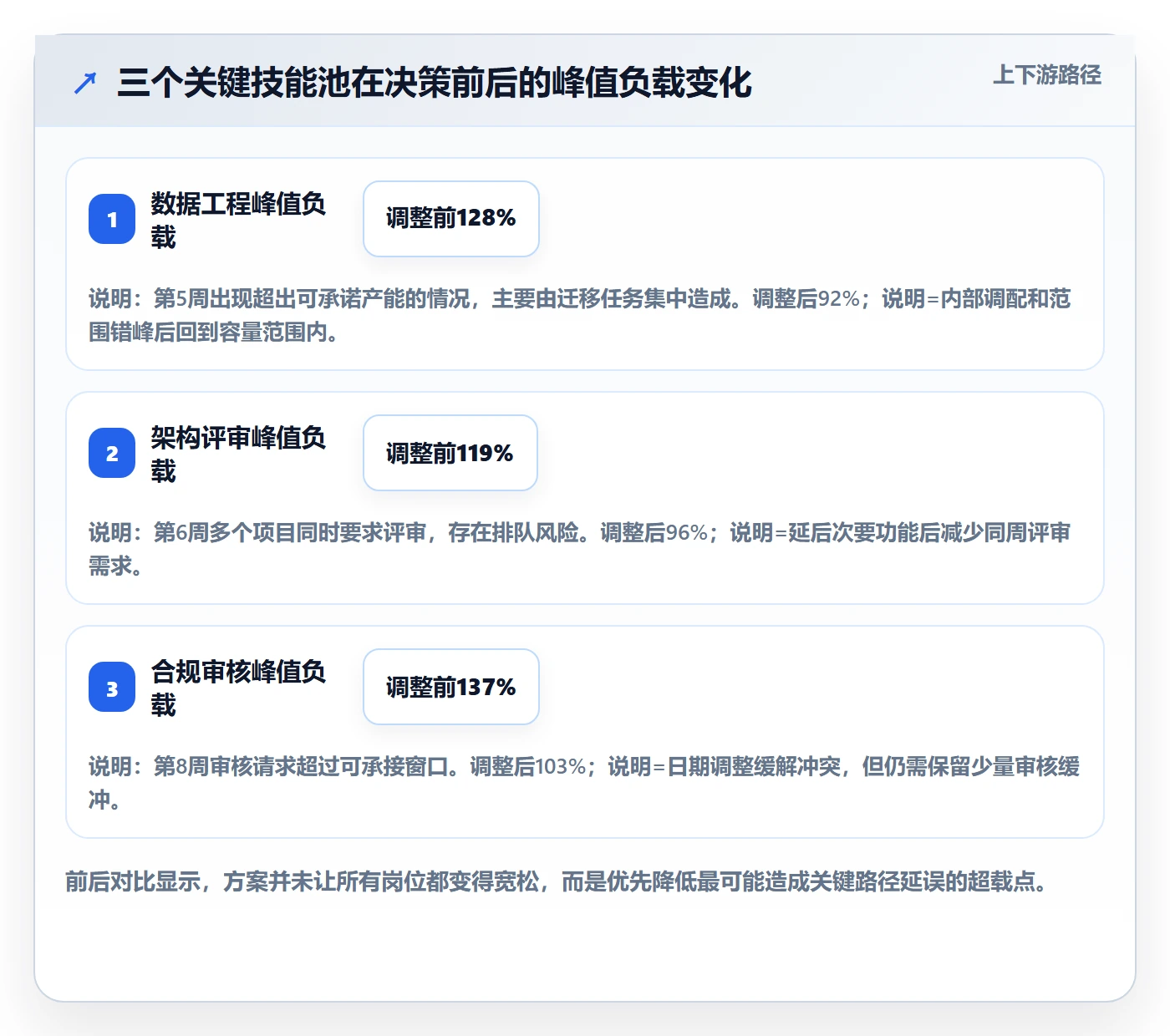Select the number 2 badge for 架构评审

click(x=112, y=453)
